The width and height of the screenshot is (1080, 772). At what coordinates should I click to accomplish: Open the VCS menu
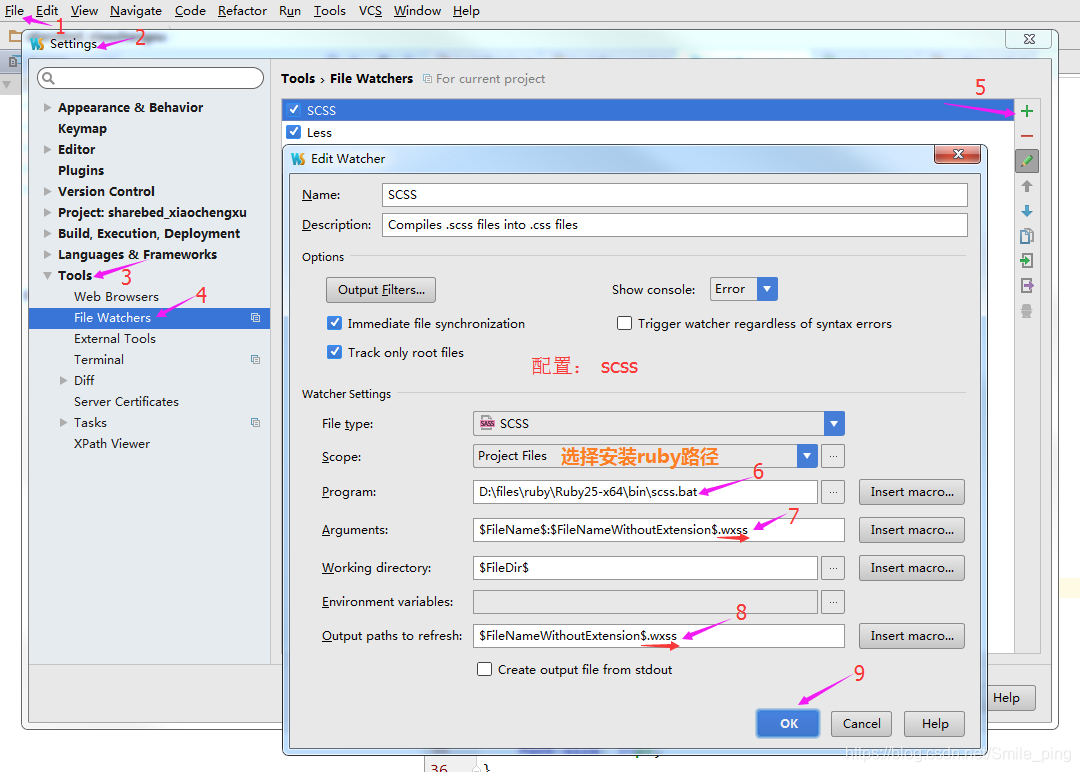(370, 11)
